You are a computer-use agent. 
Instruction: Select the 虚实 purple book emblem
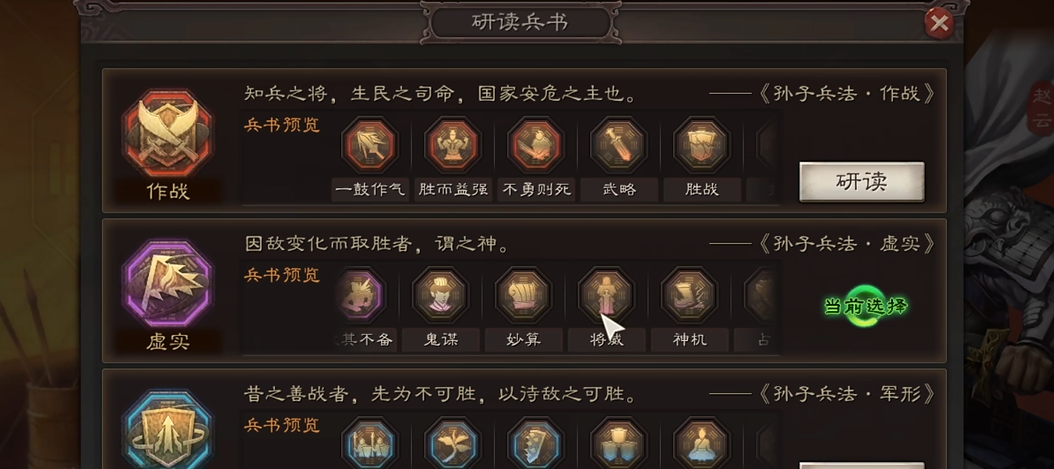167,284
